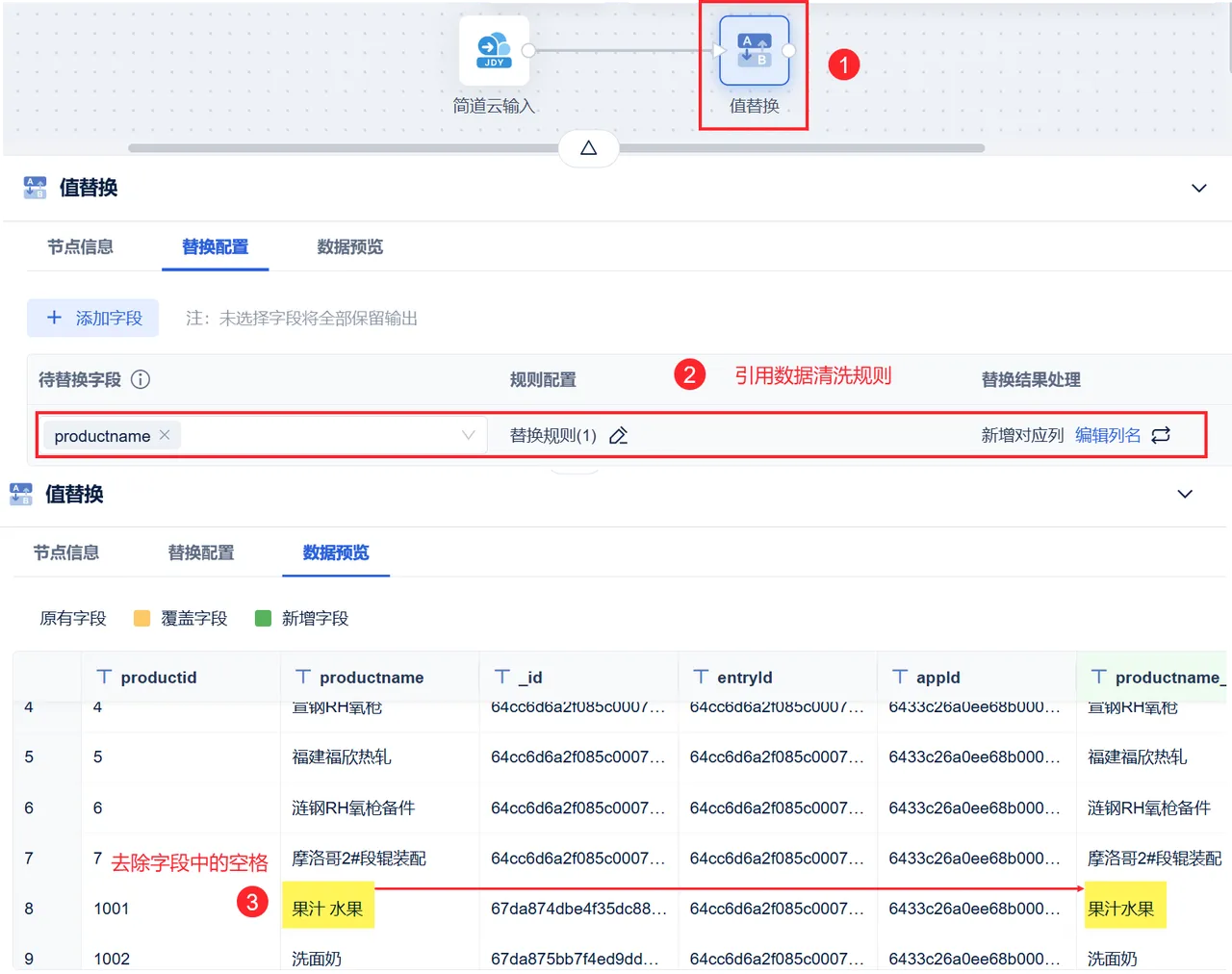Open 替换配置 tab in upper panel
This screenshot has width=1232, height=974.
click(215, 247)
